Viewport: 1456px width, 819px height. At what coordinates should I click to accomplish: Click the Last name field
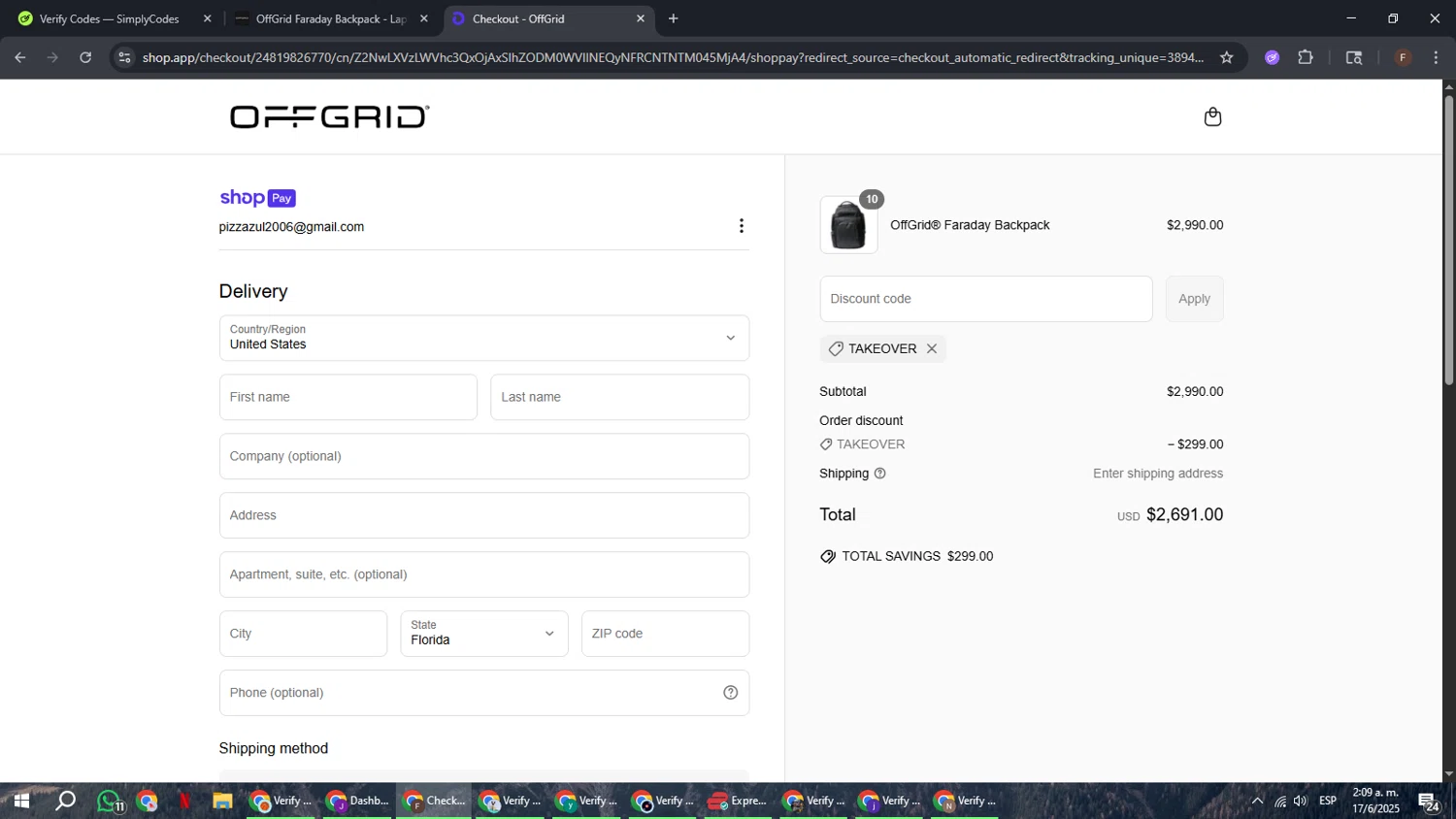pyautogui.click(x=619, y=397)
